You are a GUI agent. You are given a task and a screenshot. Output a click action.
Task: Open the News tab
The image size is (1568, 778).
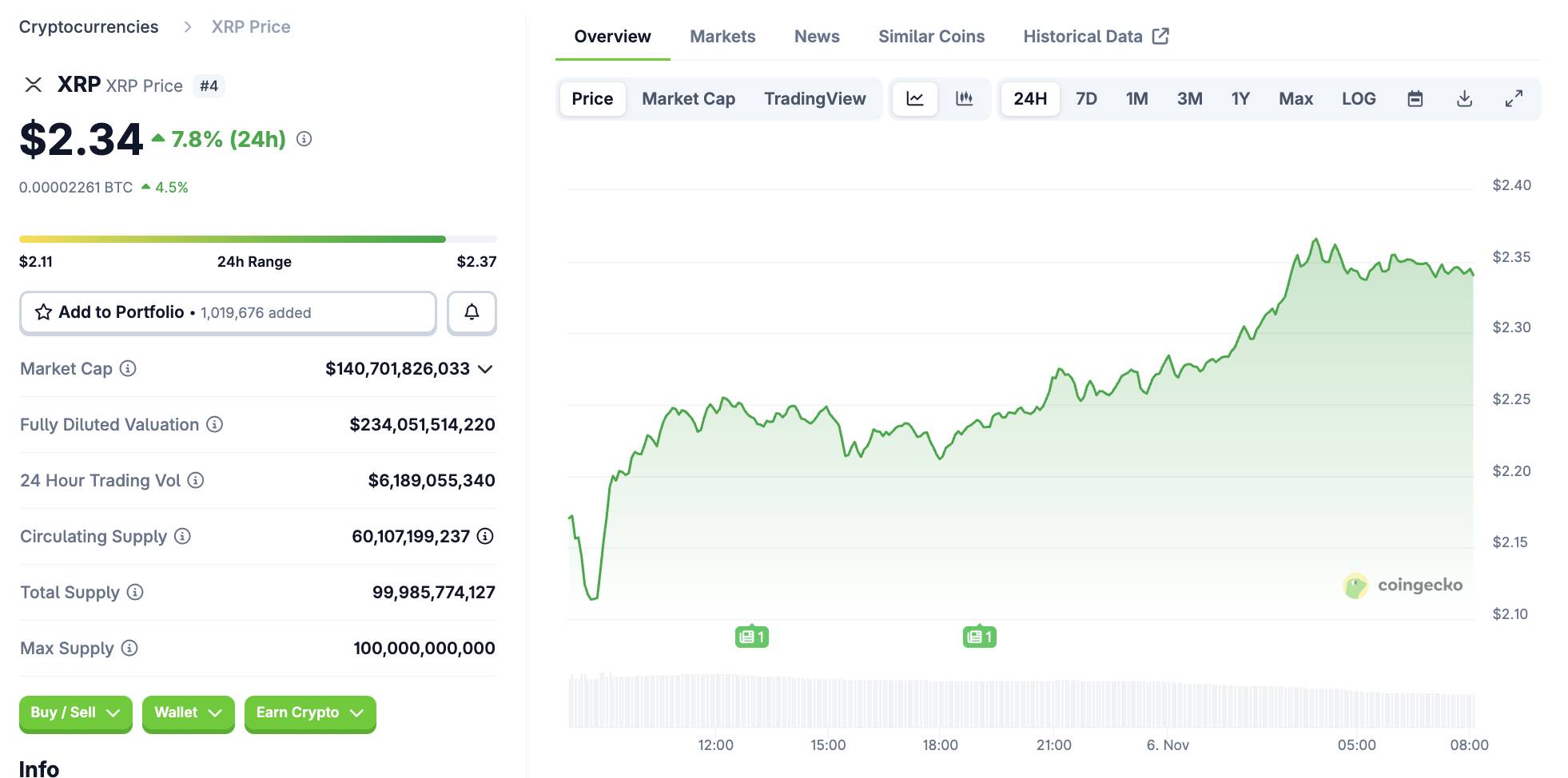click(816, 36)
